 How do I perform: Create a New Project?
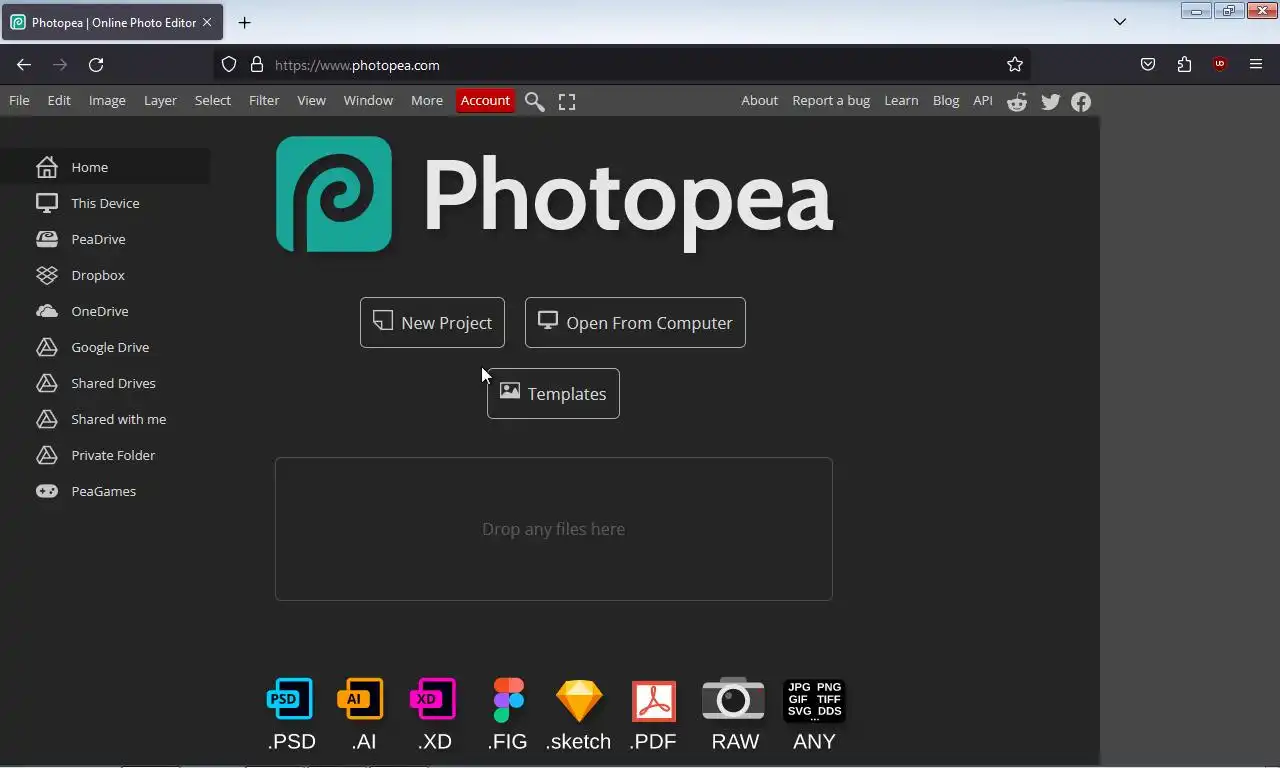pyautogui.click(x=432, y=323)
